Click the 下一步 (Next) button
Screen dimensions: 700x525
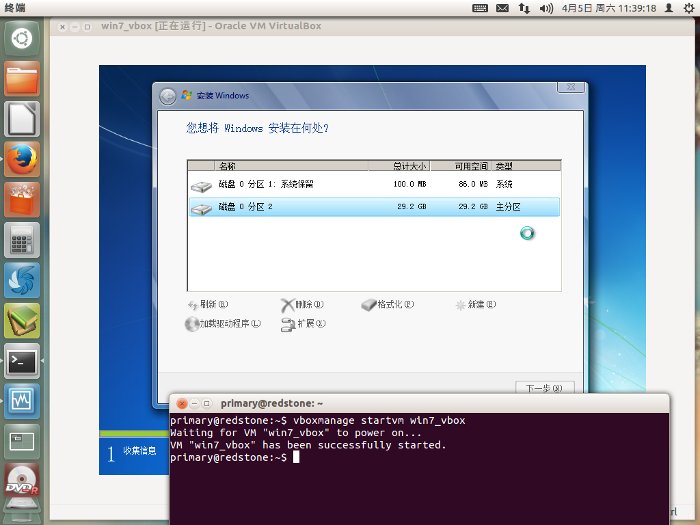tap(545, 388)
